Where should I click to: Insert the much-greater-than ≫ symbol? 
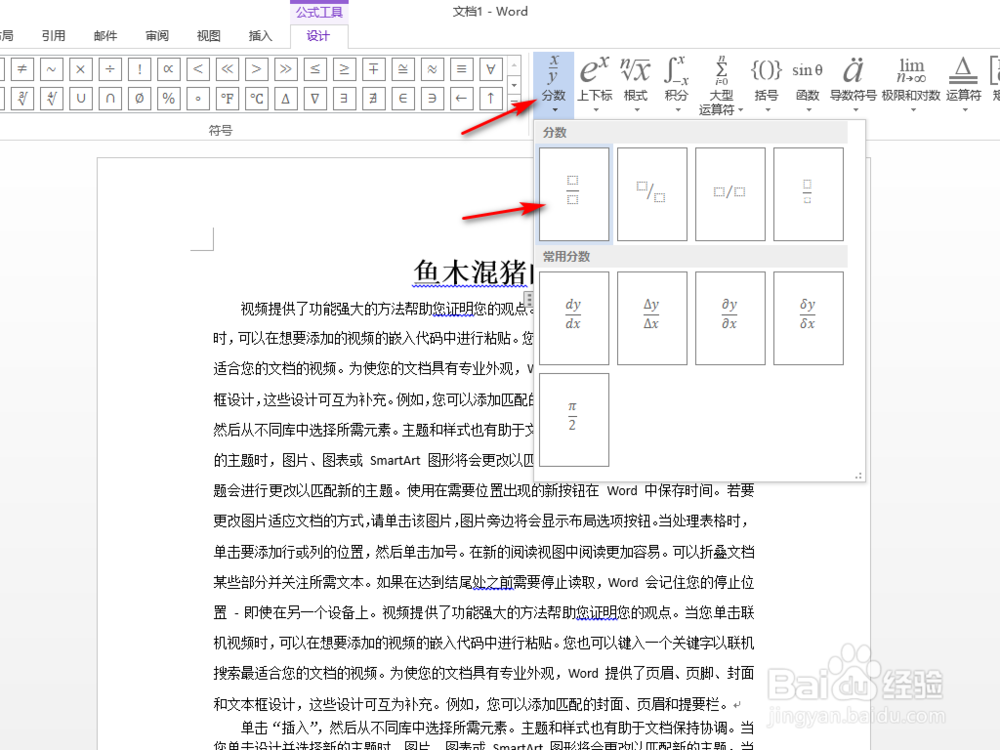point(286,69)
